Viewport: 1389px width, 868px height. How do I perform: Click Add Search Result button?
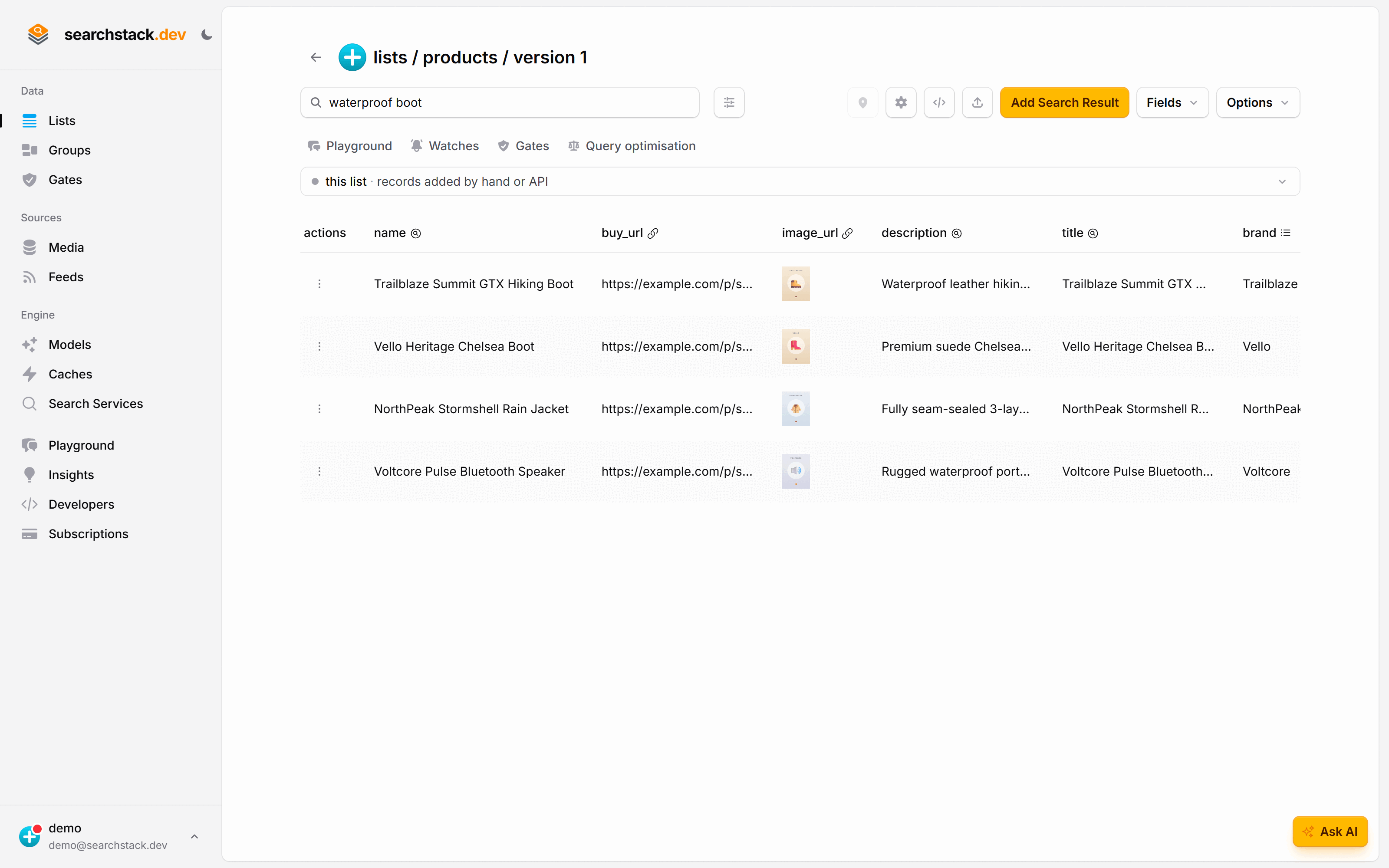1064,103
